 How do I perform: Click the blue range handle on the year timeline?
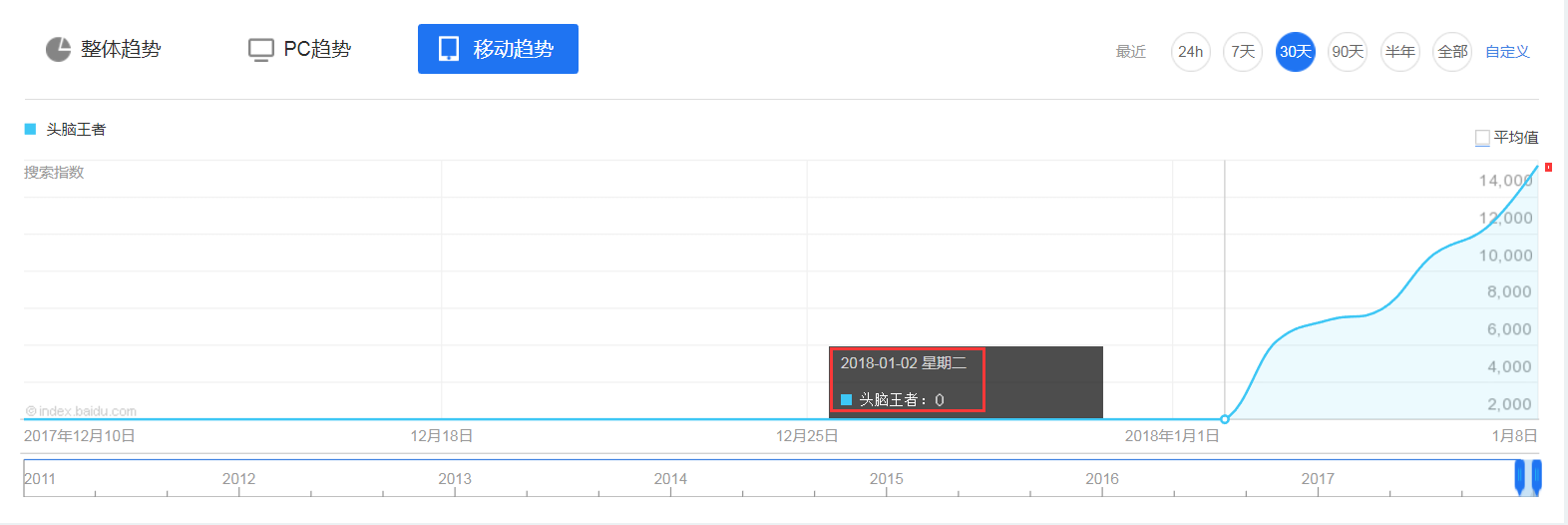[x=1528, y=477]
